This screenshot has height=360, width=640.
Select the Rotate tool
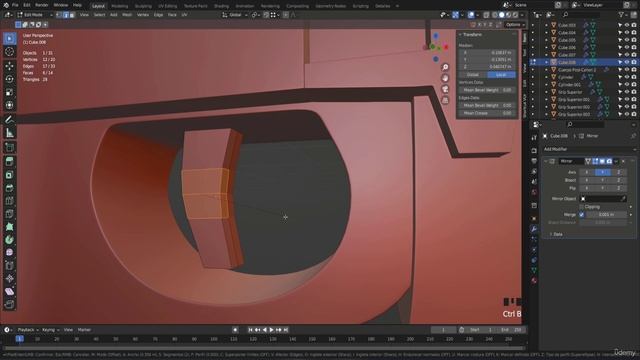pyautogui.click(x=9, y=79)
